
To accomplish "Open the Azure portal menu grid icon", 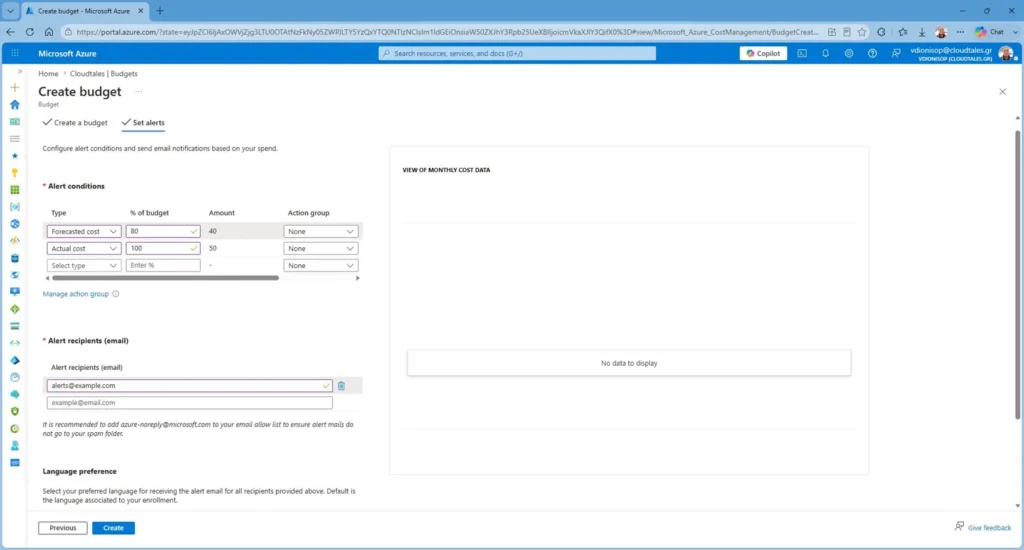I will point(14,54).
